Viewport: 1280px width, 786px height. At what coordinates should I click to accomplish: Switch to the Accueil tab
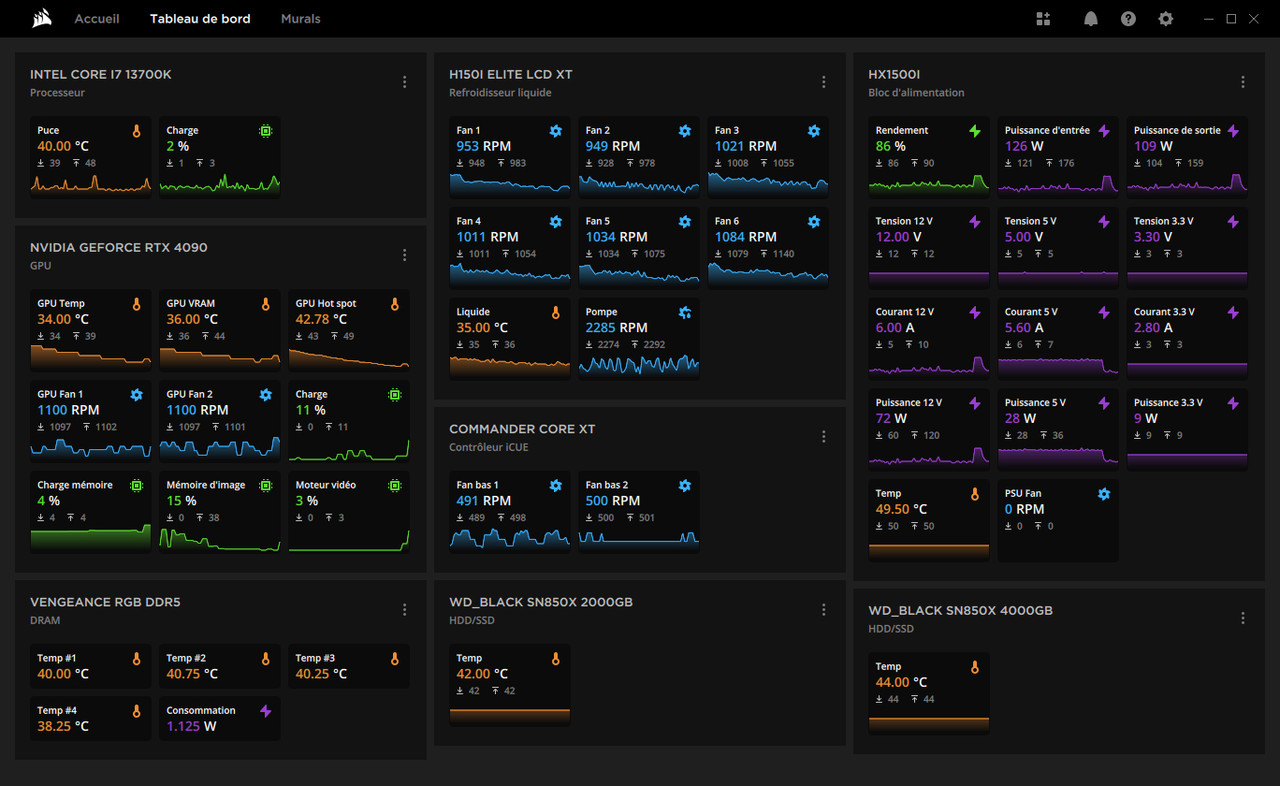pyautogui.click(x=97, y=18)
